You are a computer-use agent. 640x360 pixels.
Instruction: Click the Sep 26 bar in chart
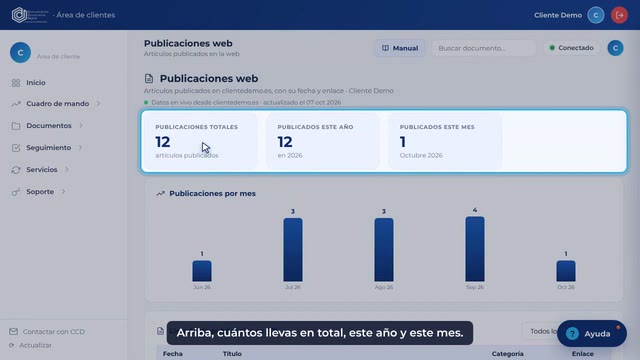tap(475, 249)
